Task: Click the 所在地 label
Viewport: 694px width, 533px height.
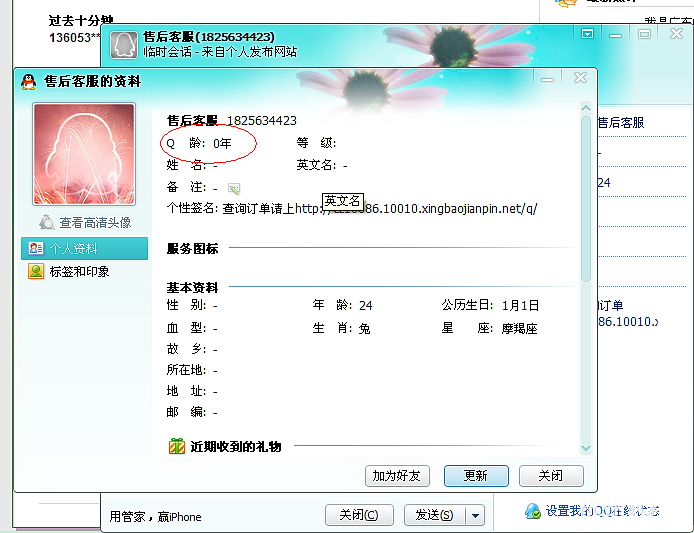Action: click(186, 370)
